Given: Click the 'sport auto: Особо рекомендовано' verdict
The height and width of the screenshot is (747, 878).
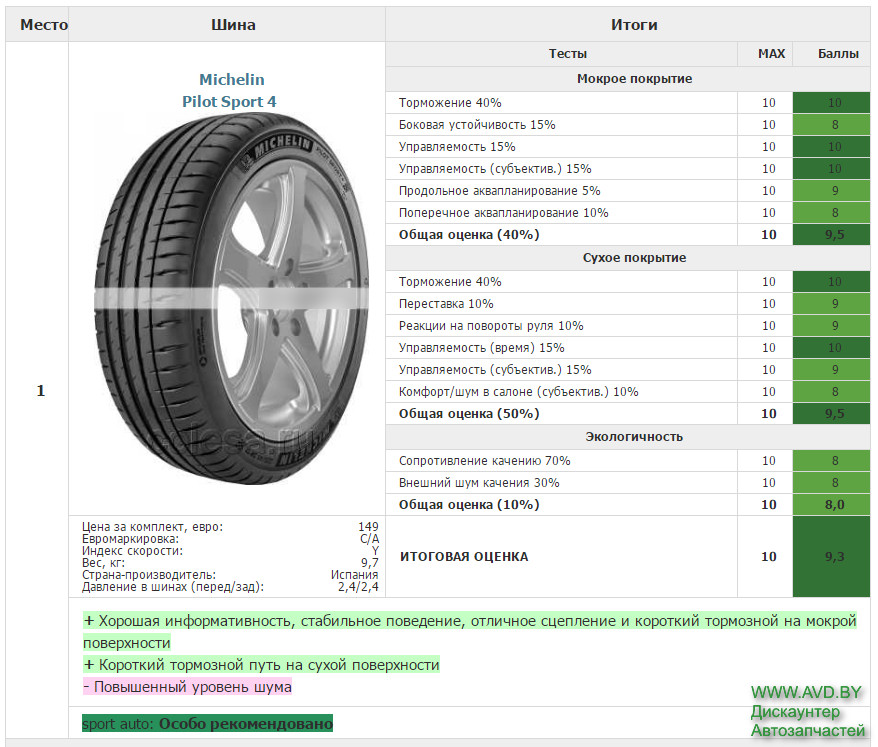Looking at the screenshot, I should [x=207, y=723].
